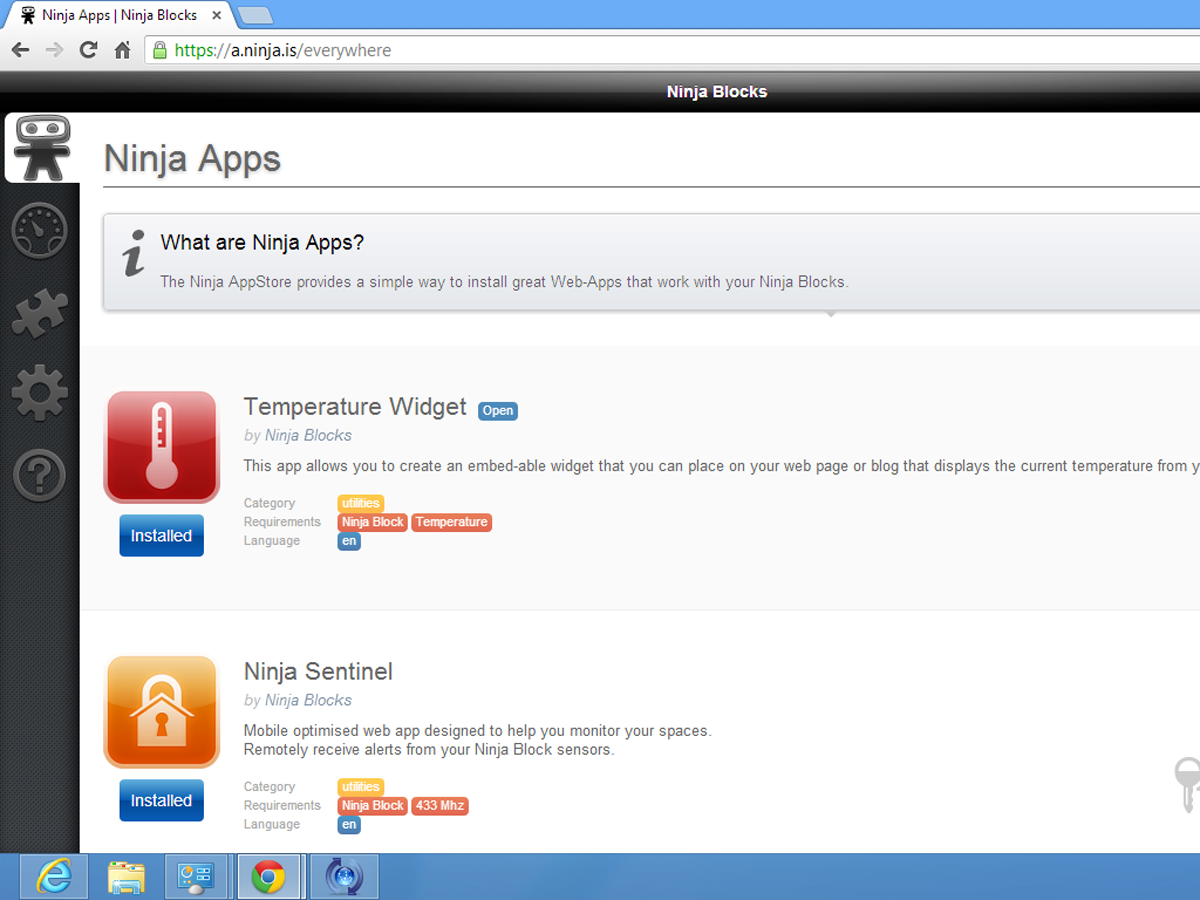
Task: Click the Chrome taskbar icon
Action: [268, 877]
